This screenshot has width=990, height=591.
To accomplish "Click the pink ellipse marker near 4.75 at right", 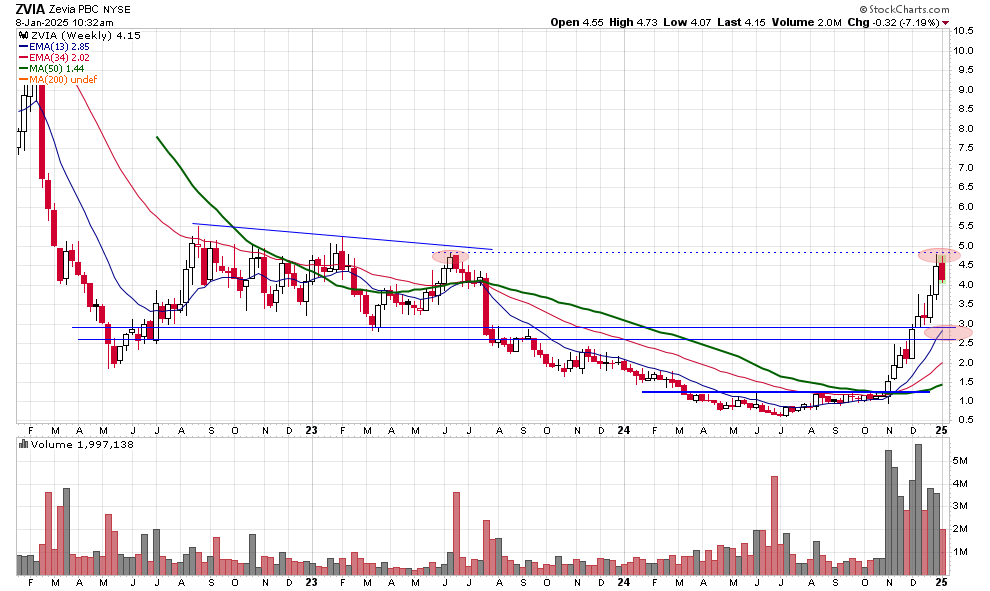I will 940,256.
